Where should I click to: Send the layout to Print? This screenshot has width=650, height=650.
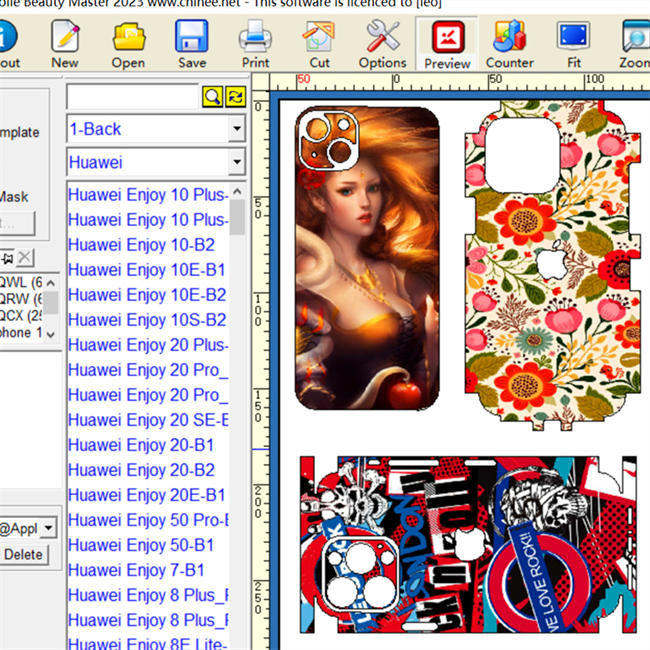[255, 45]
